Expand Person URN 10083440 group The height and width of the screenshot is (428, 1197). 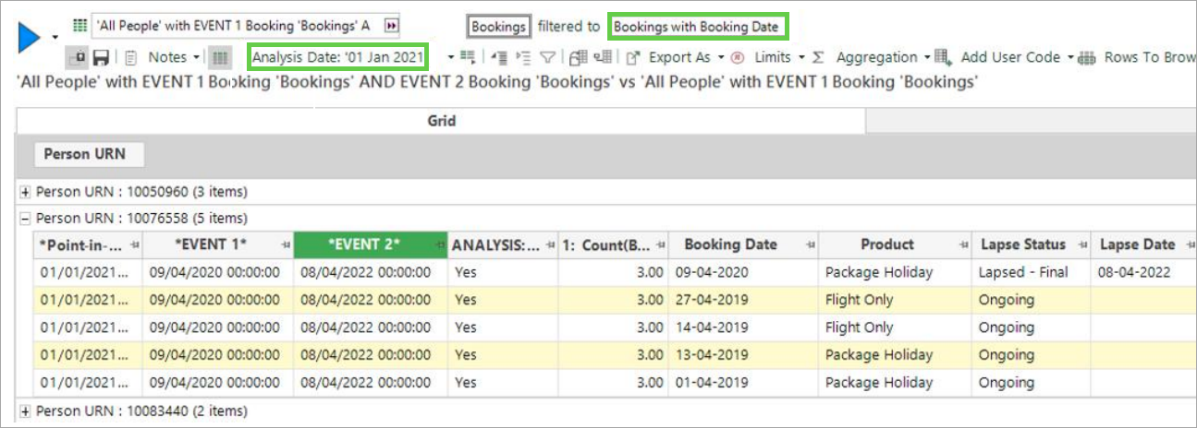(25, 411)
